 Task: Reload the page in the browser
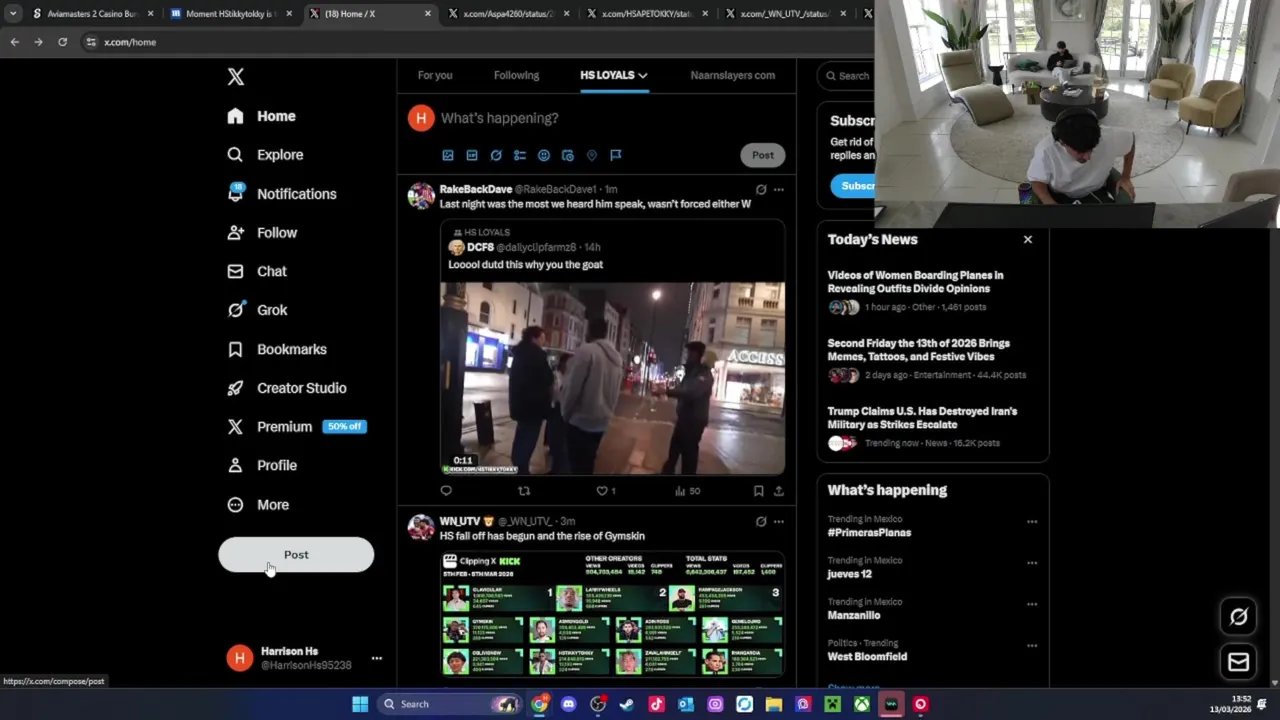[x=62, y=42]
